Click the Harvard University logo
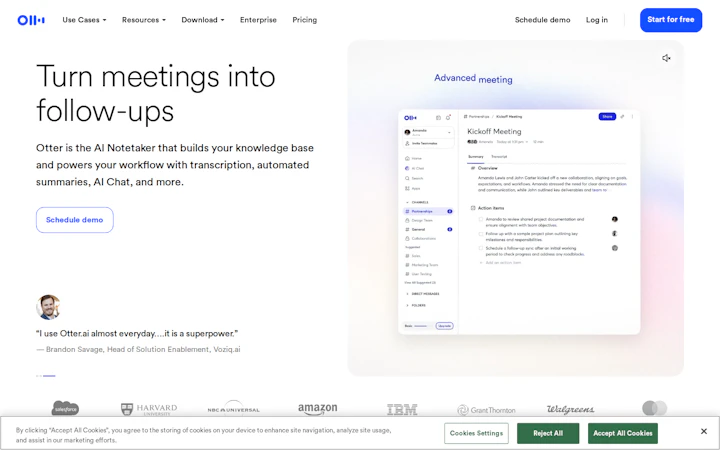This screenshot has width=720, height=450. pyautogui.click(x=149, y=409)
